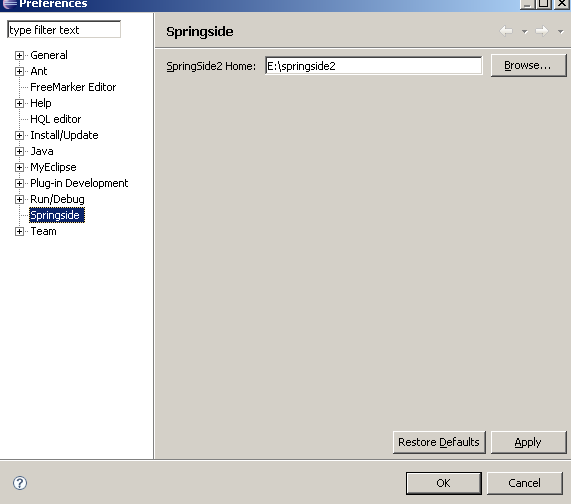Open the forward history dropdown arrow
Screen dimensions: 571x504
[x=560, y=32]
